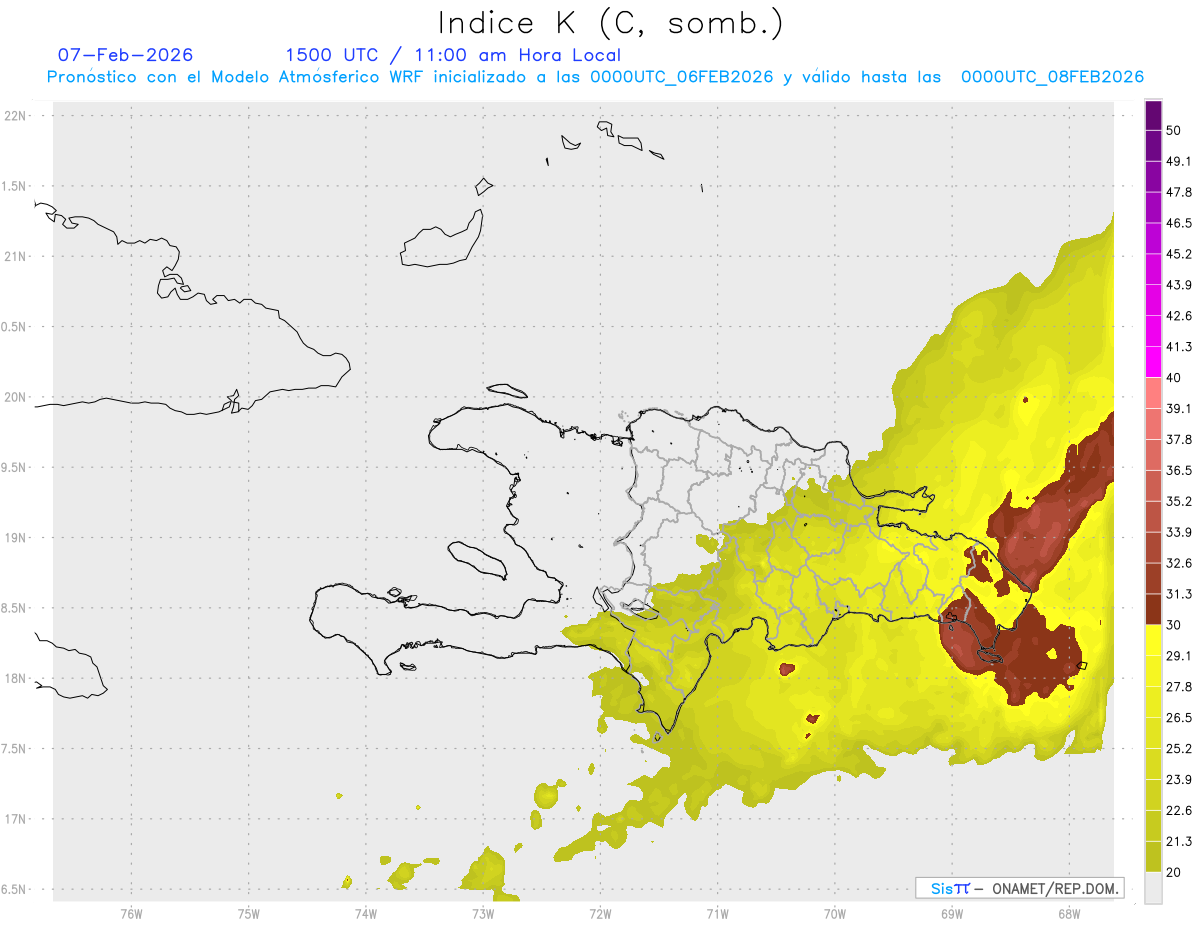Viewport: 1200px width, 927px height.
Task: Click the colorbar value 33.9
Action: [1179, 532]
